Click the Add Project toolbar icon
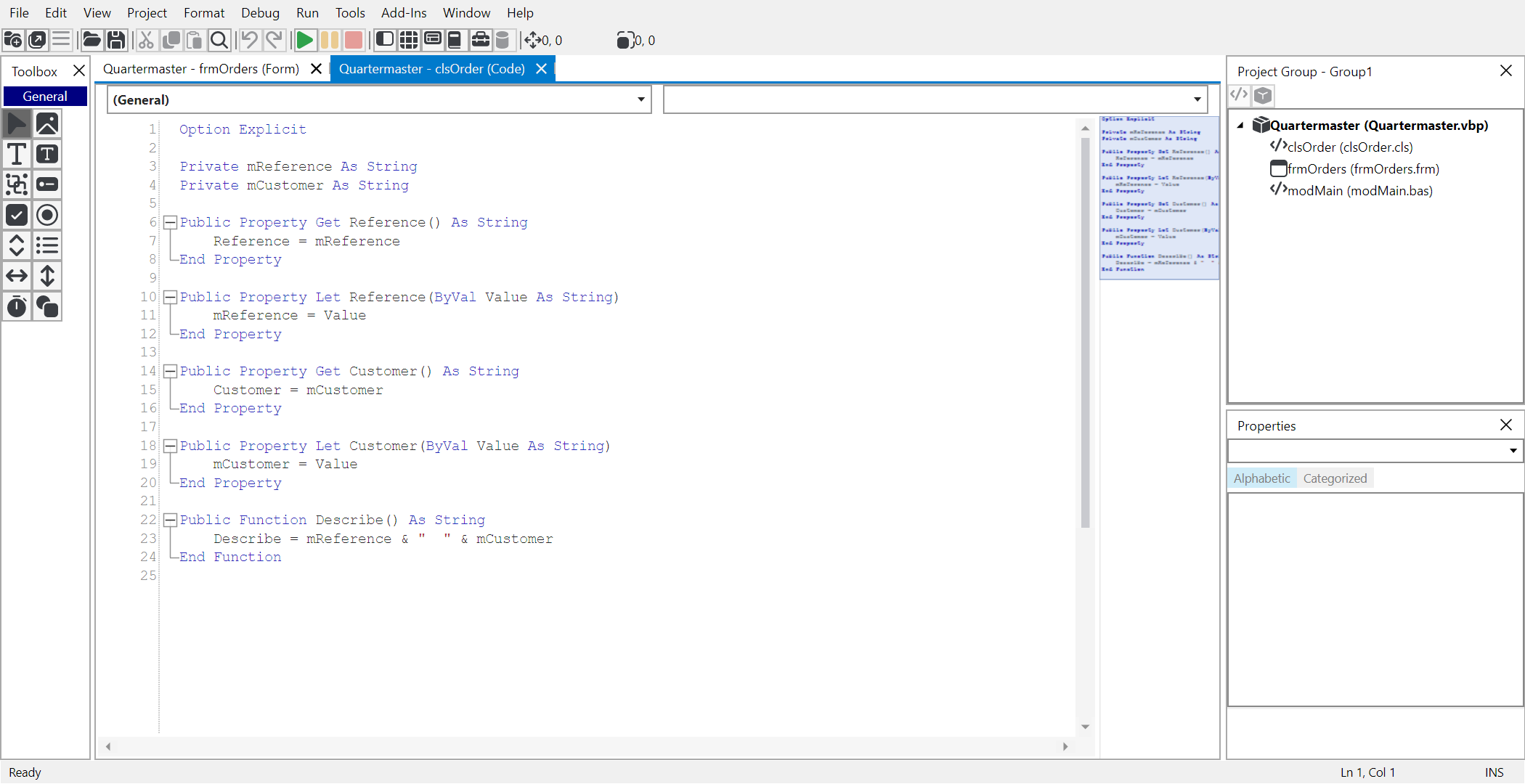 [13, 40]
